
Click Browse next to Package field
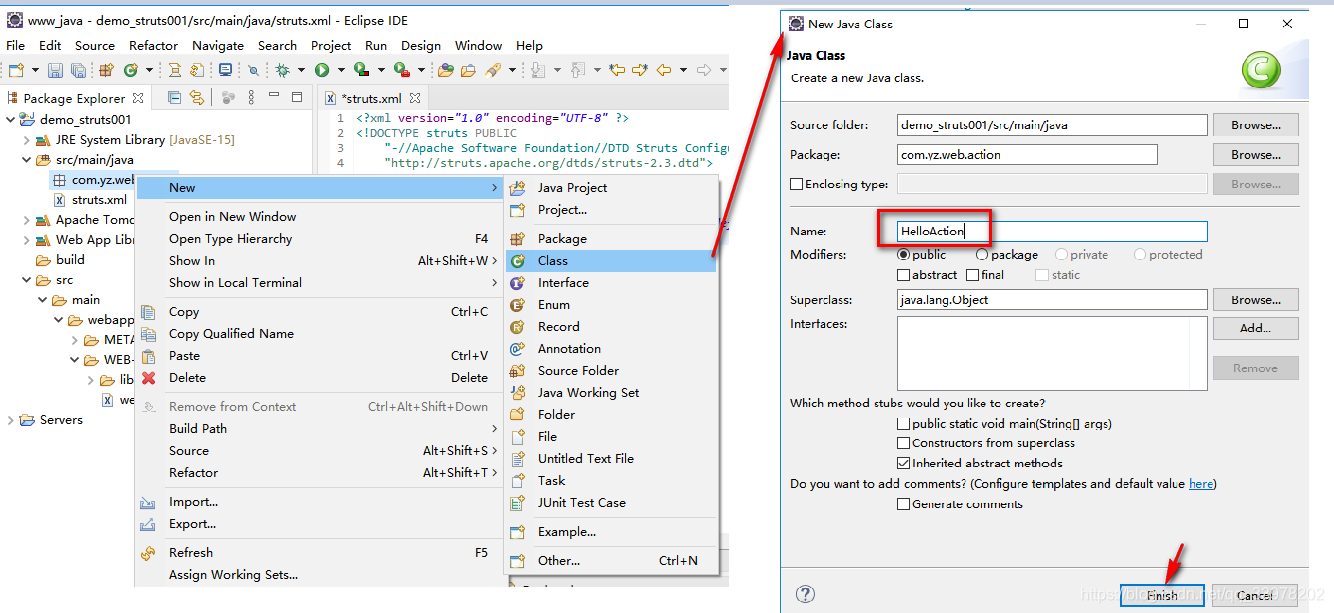pyautogui.click(x=1255, y=155)
